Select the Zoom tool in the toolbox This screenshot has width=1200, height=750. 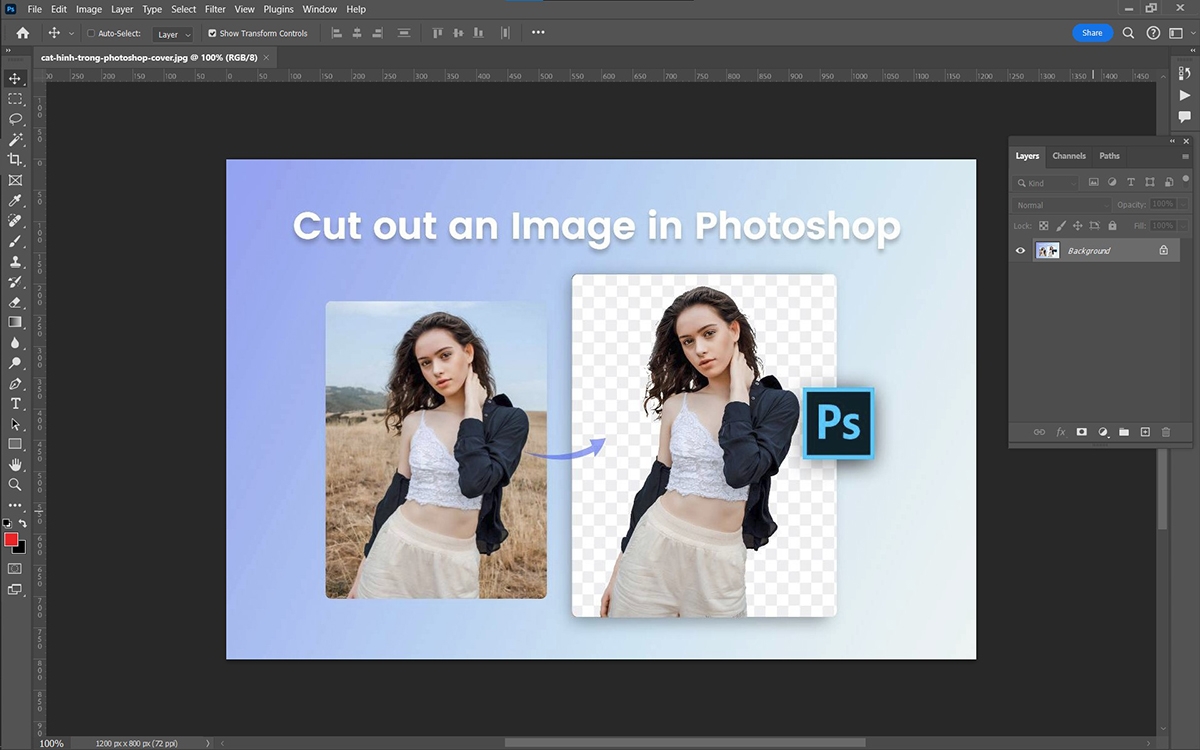(x=15, y=485)
